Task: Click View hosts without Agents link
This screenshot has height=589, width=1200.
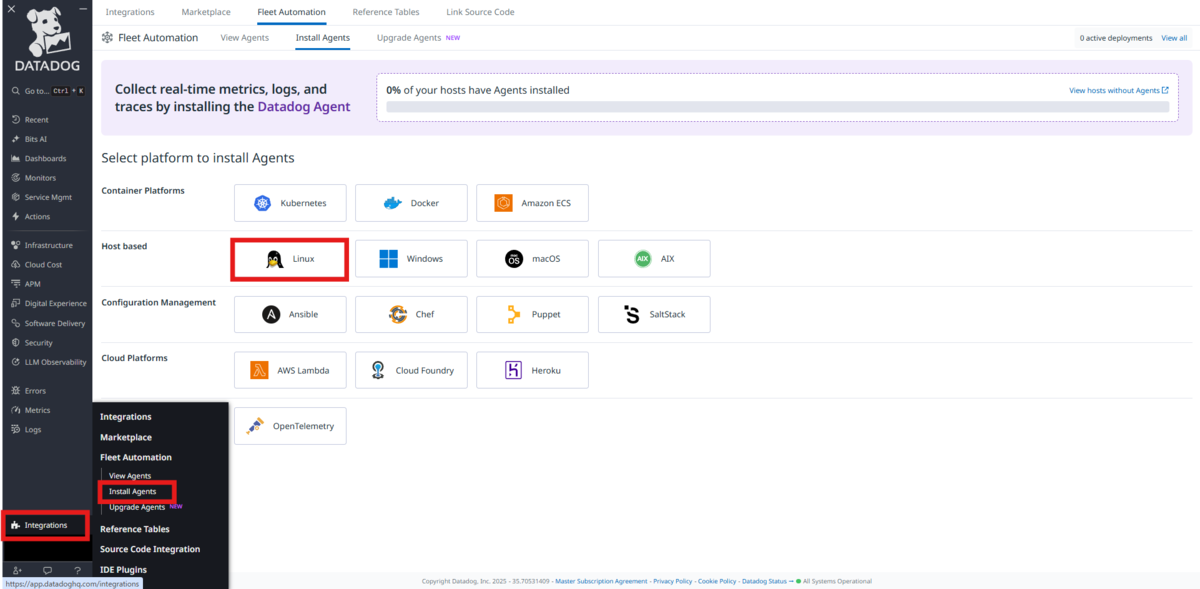Action: coord(1118,90)
